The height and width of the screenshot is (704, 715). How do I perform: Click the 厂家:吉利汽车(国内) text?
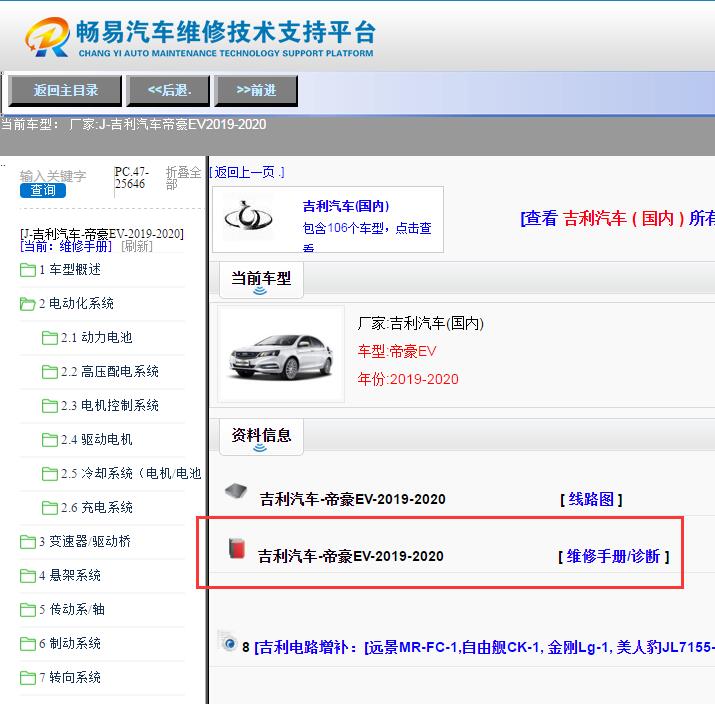pyautogui.click(x=420, y=323)
